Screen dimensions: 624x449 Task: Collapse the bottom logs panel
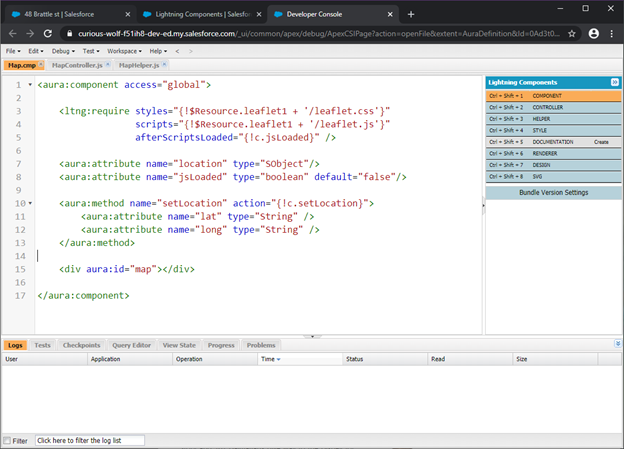(x=617, y=344)
